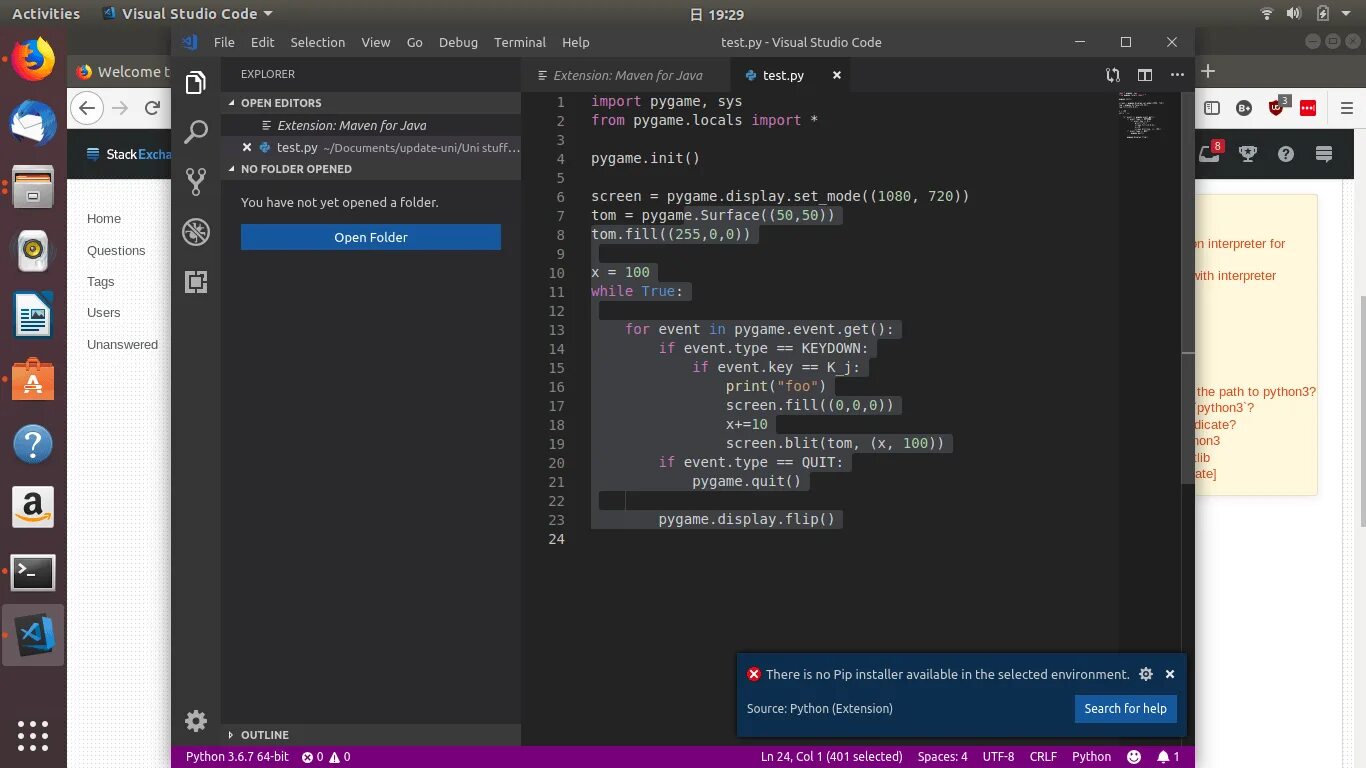
Task: Open the File menu
Action: click(224, 42)
